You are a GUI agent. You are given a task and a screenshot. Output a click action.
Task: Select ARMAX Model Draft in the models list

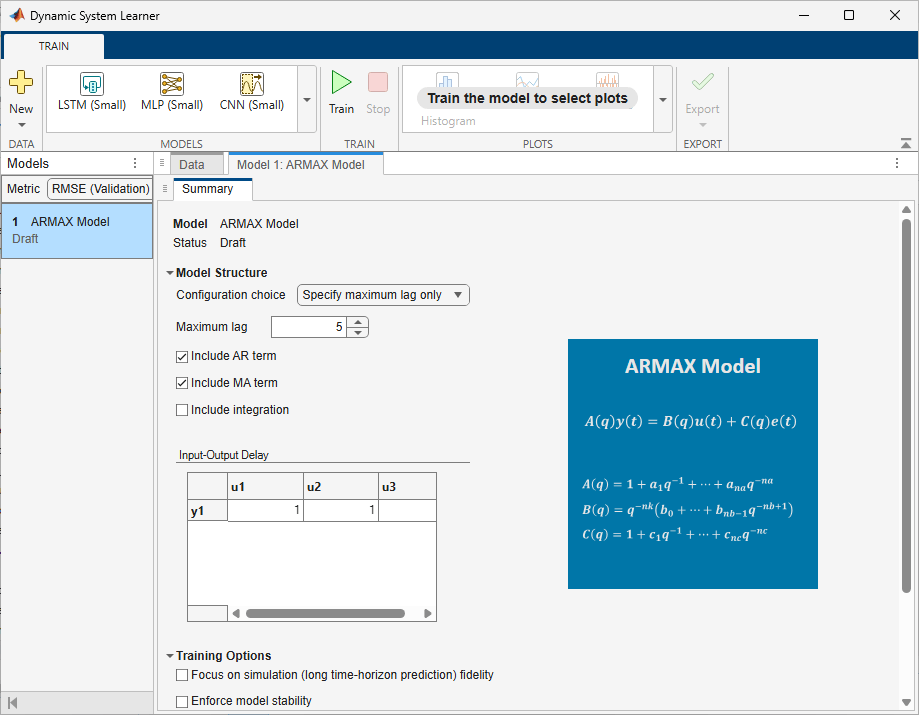tap(77, 230)
